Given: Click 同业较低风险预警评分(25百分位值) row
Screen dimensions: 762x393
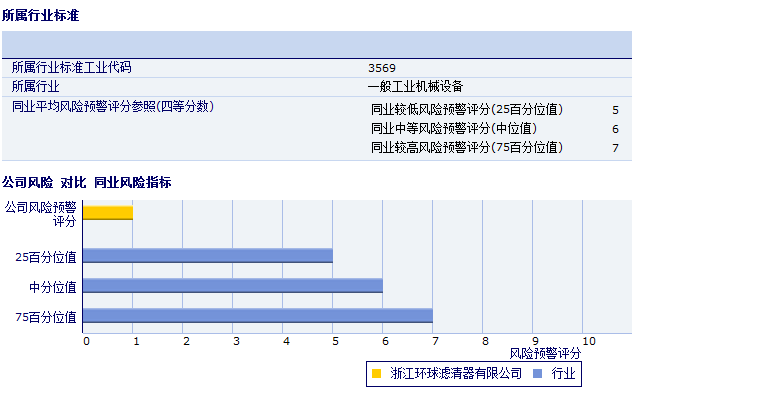Looking at the screenshot, I should [495, 110].
